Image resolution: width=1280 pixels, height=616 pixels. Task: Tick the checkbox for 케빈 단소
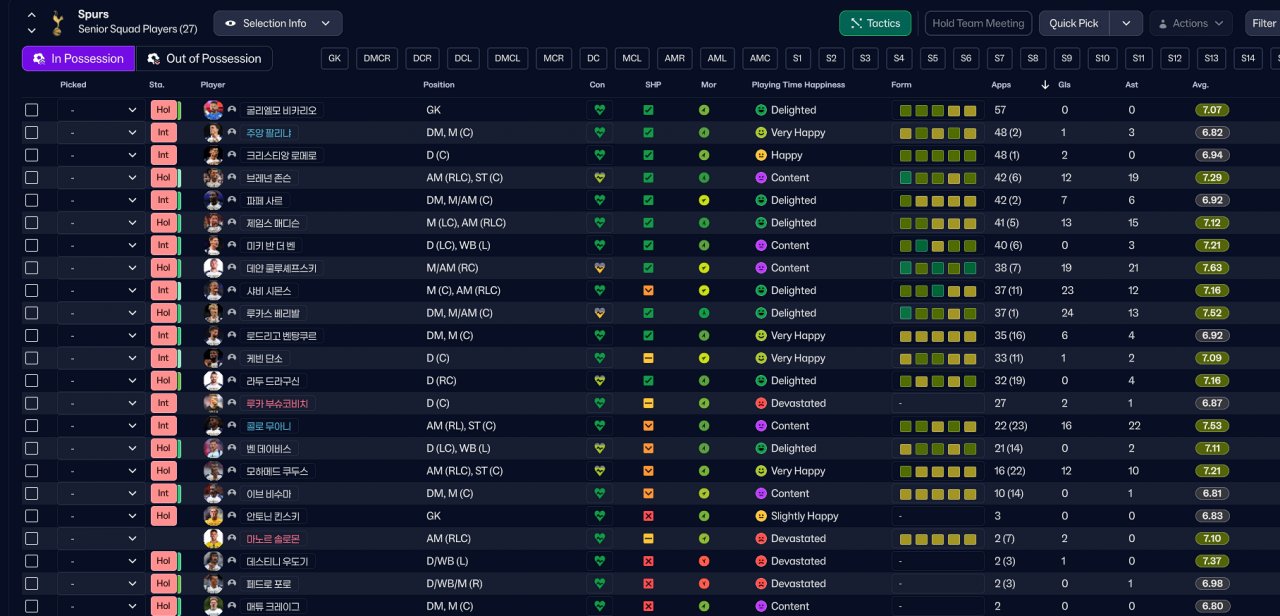pyautogui.click(x=31, y=358)
